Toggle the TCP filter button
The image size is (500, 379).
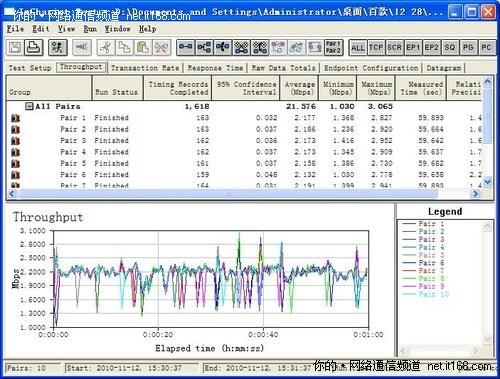coord(376,48)
